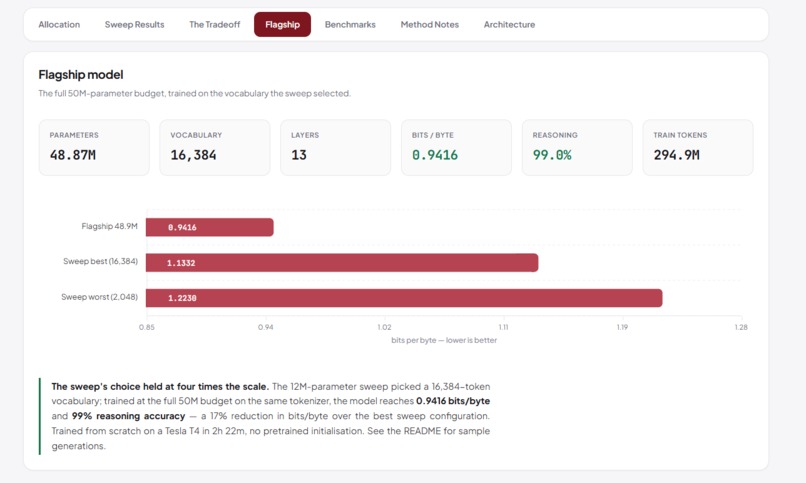
Task: Click 'bits per byte — lower is better' caption
Action: 444,340
